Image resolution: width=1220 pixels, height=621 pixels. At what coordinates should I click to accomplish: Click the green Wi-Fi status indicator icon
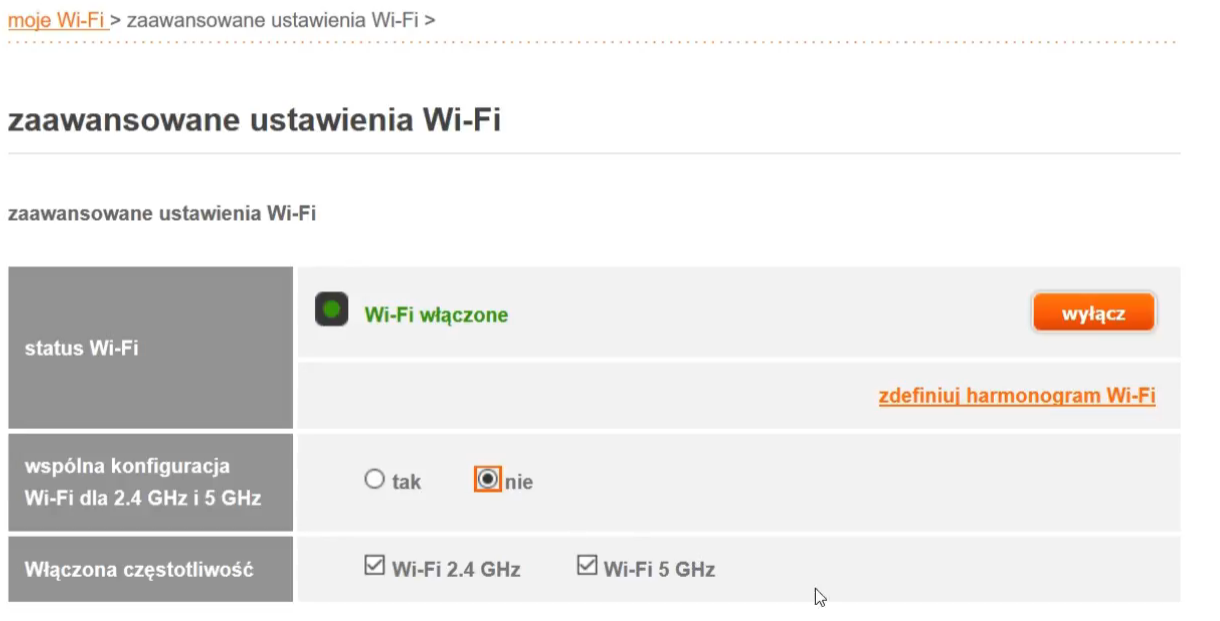(x=331, y=309)
